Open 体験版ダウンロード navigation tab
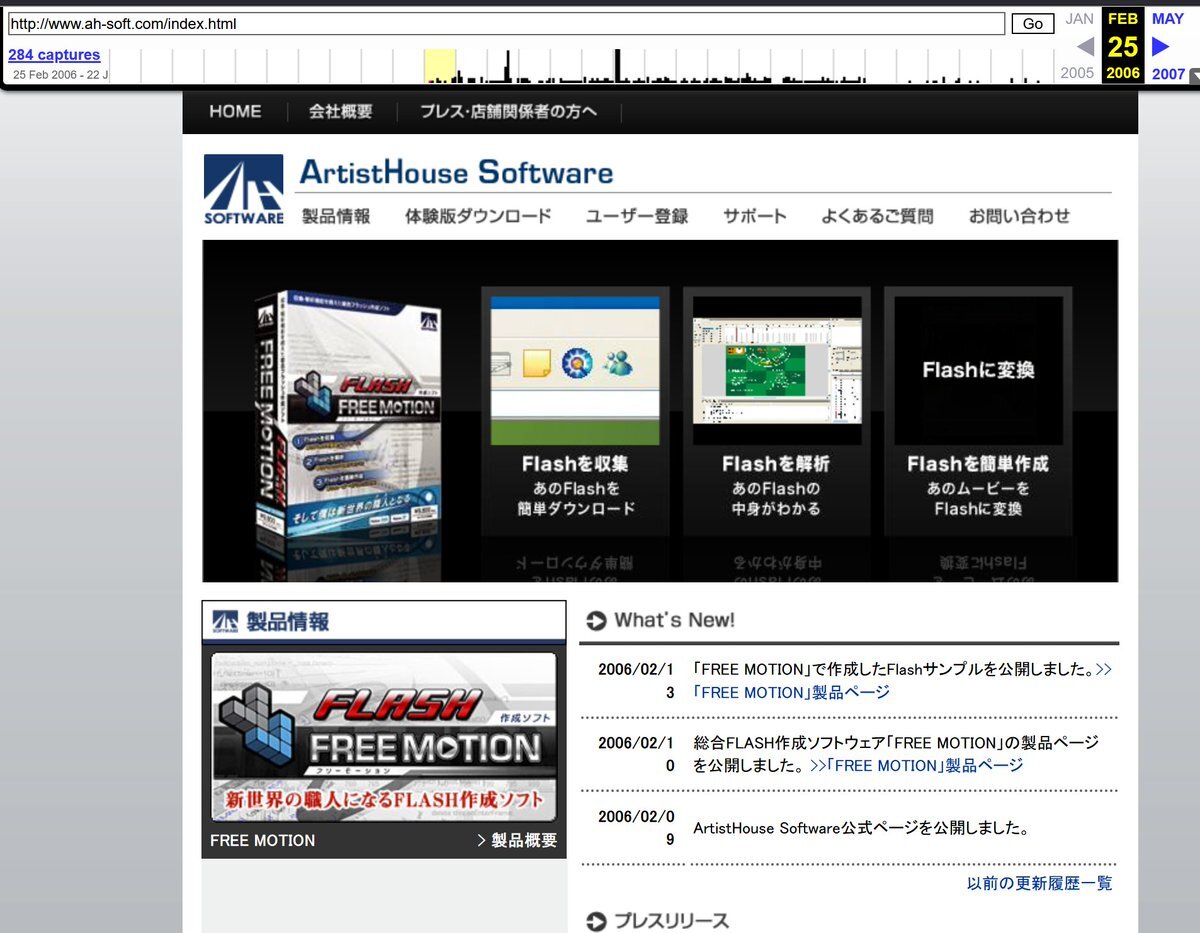Screen dimensions: 1200x933 click(478, 216)
